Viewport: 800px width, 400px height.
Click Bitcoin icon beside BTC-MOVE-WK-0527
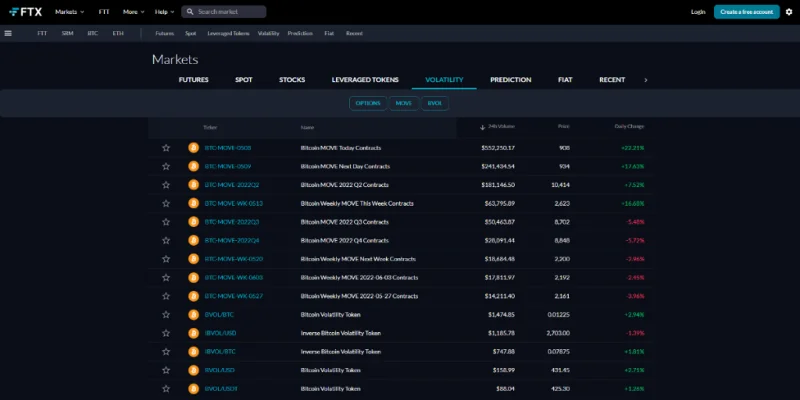pyautogui.click(x=193, y=296)
